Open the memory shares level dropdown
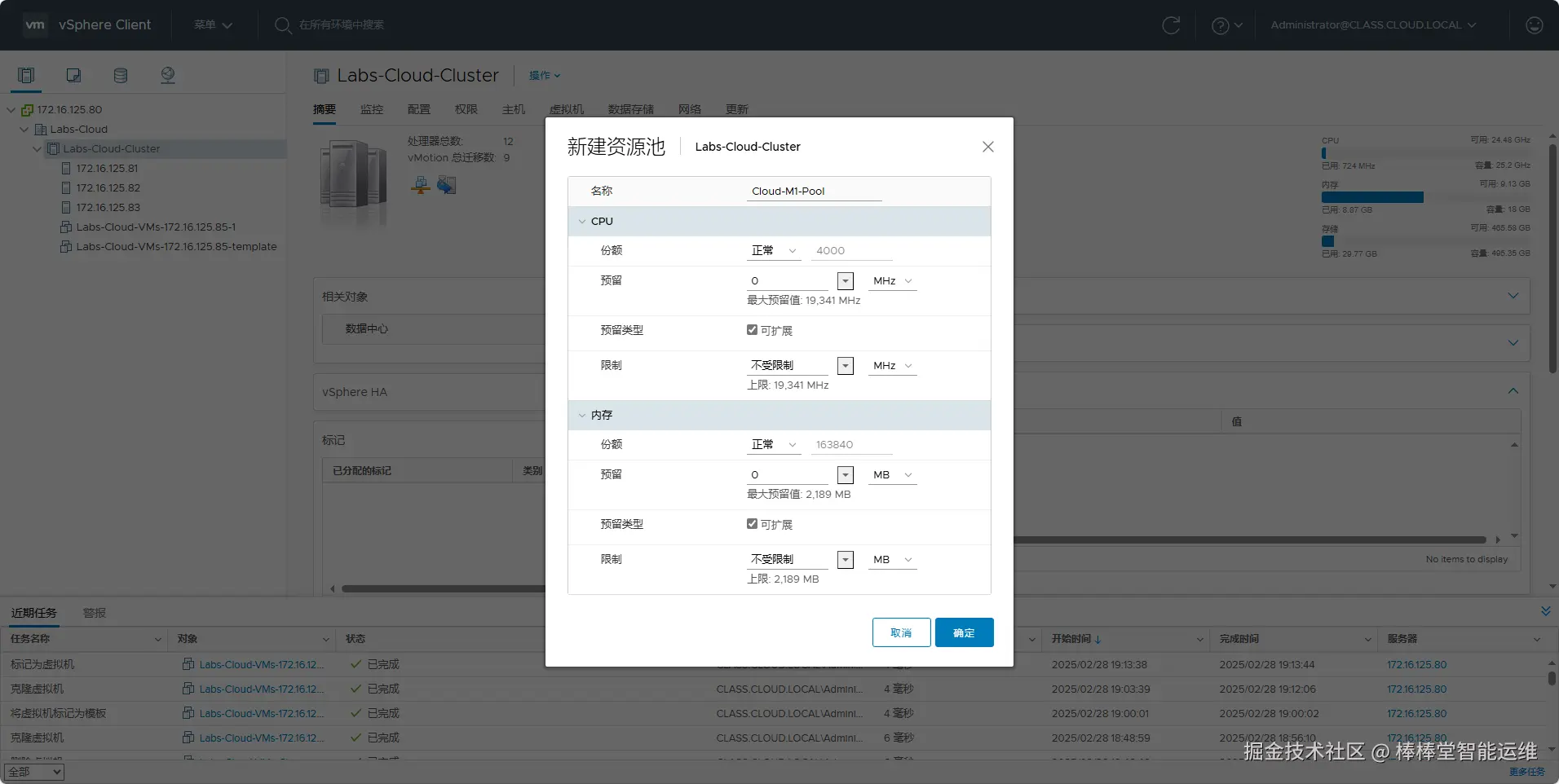Viewport: 1559px width, 784px height. (x=774, y=445)
